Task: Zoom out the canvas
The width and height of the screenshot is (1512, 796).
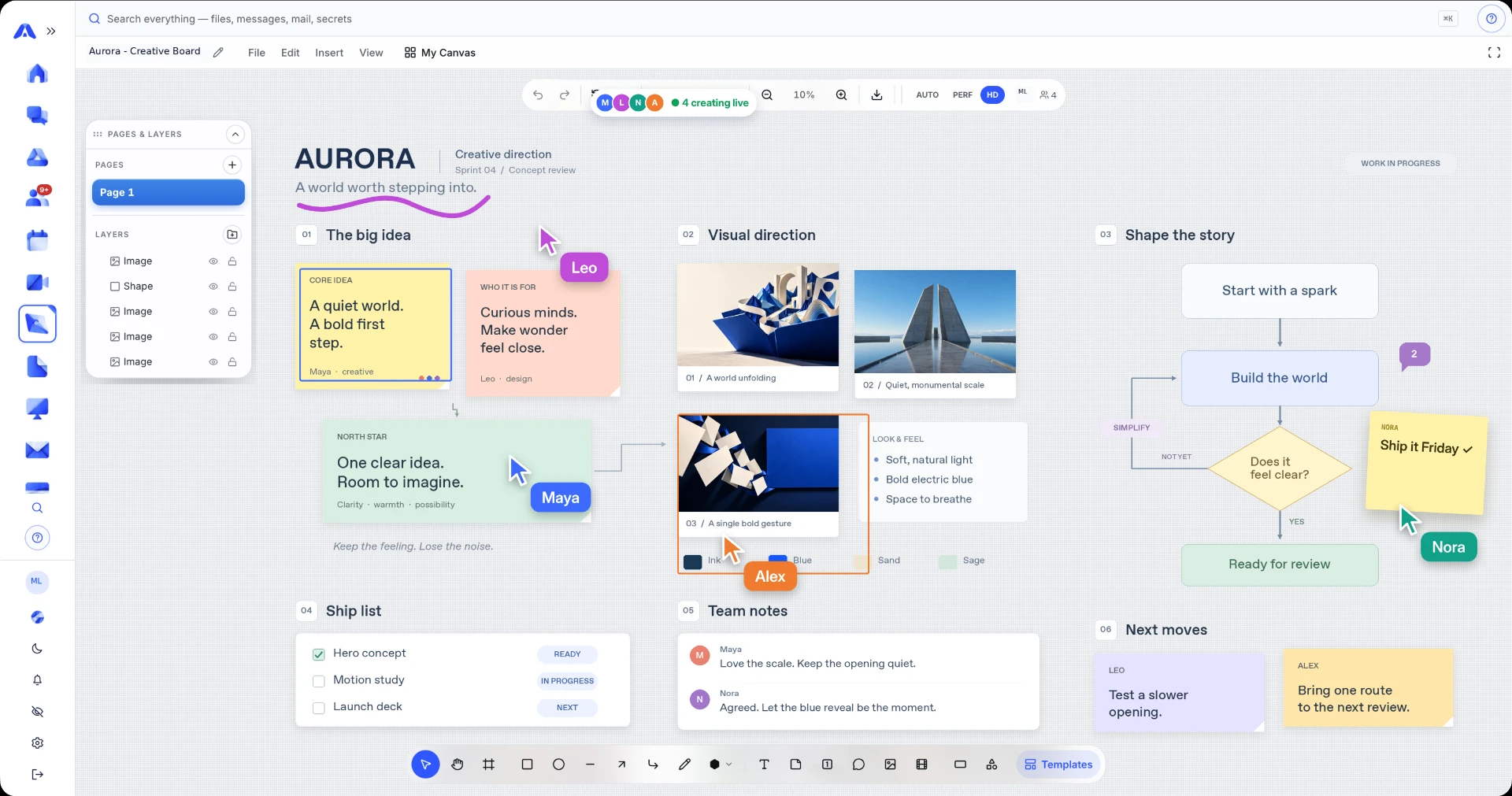Action: click(x=767, y=95)
